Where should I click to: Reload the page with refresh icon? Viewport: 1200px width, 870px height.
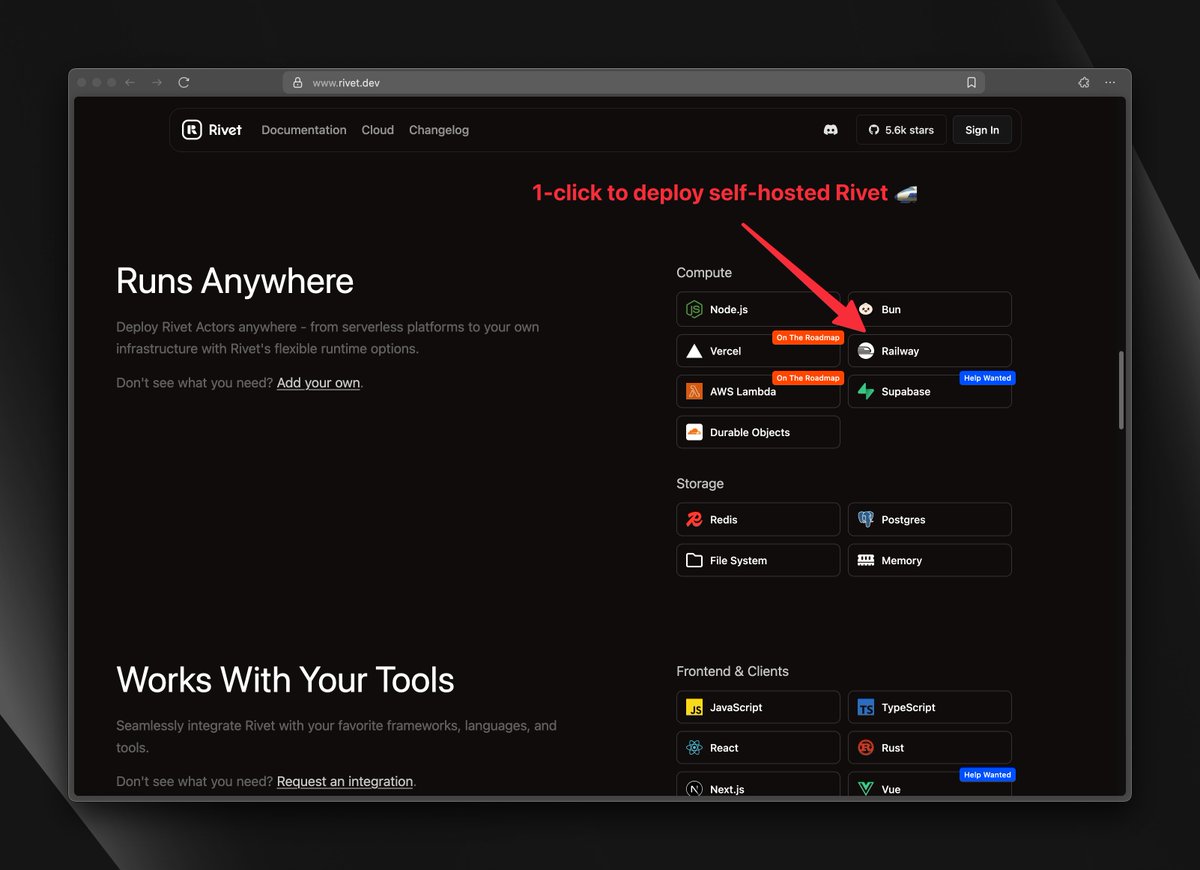(184, 83)
